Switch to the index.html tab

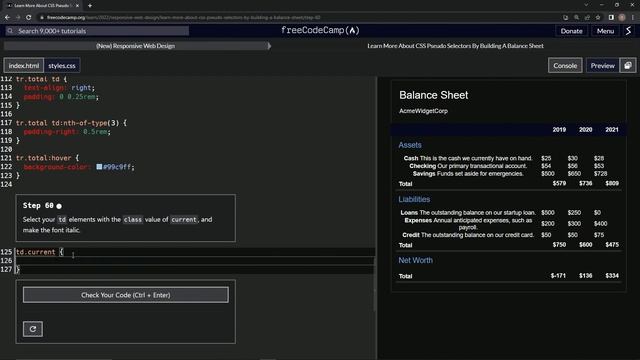coord(24,66)
